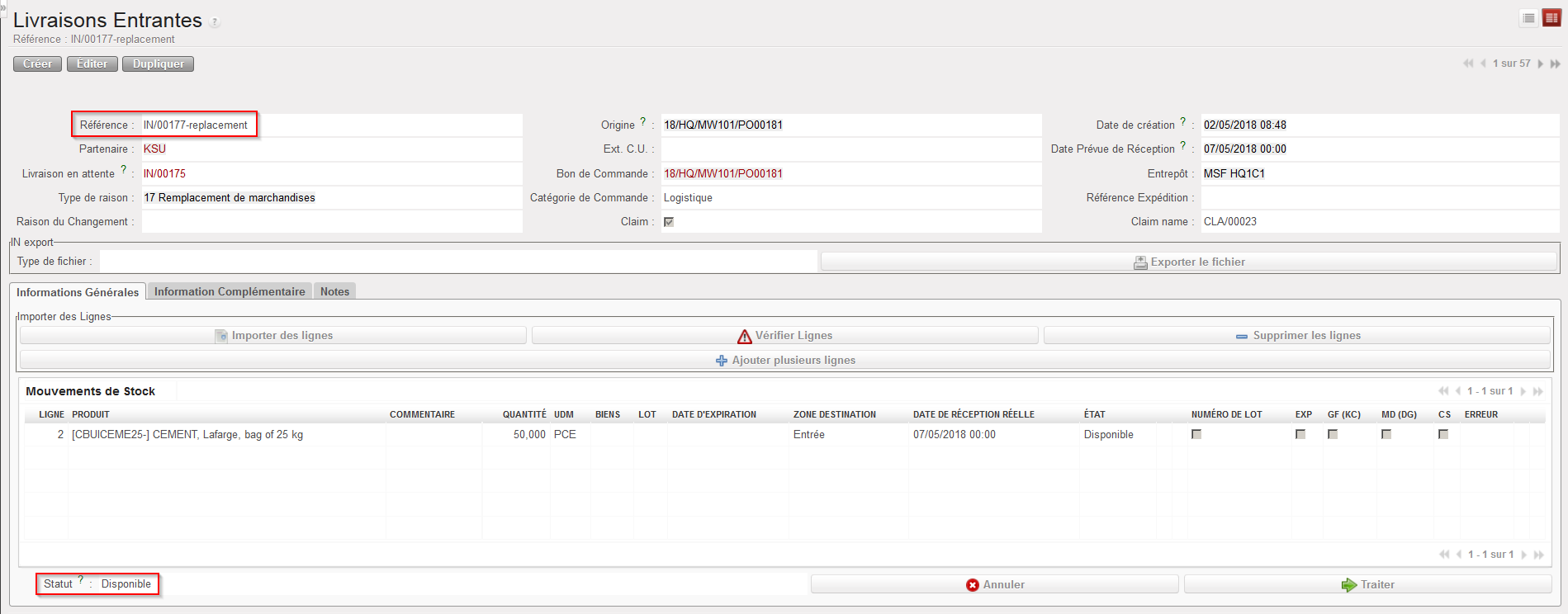This screenshot has width=1568, height=614.
Task: Toggle the Claim checkbox
Action: (x=669, y=222)
